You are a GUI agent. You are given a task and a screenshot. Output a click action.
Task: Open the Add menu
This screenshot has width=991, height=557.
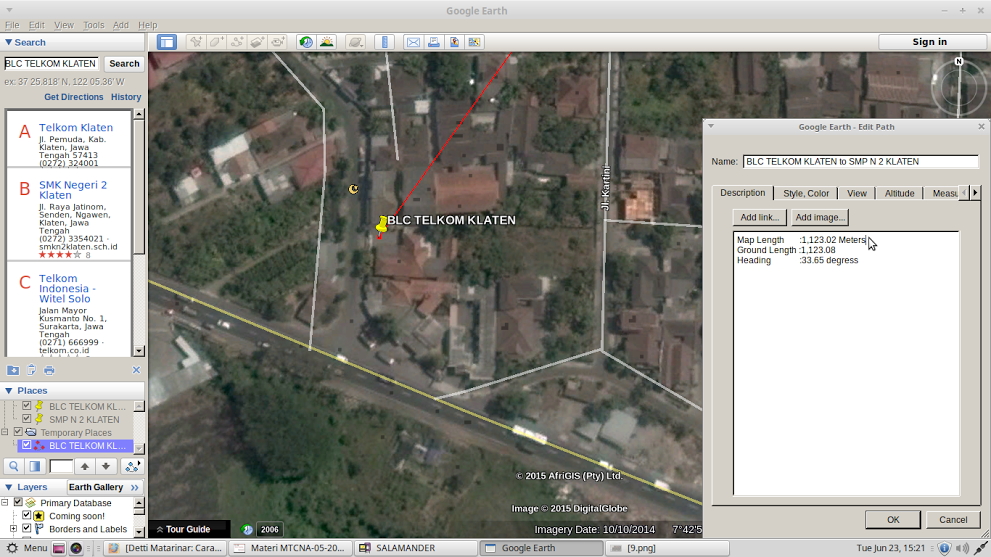coord(121,25)
